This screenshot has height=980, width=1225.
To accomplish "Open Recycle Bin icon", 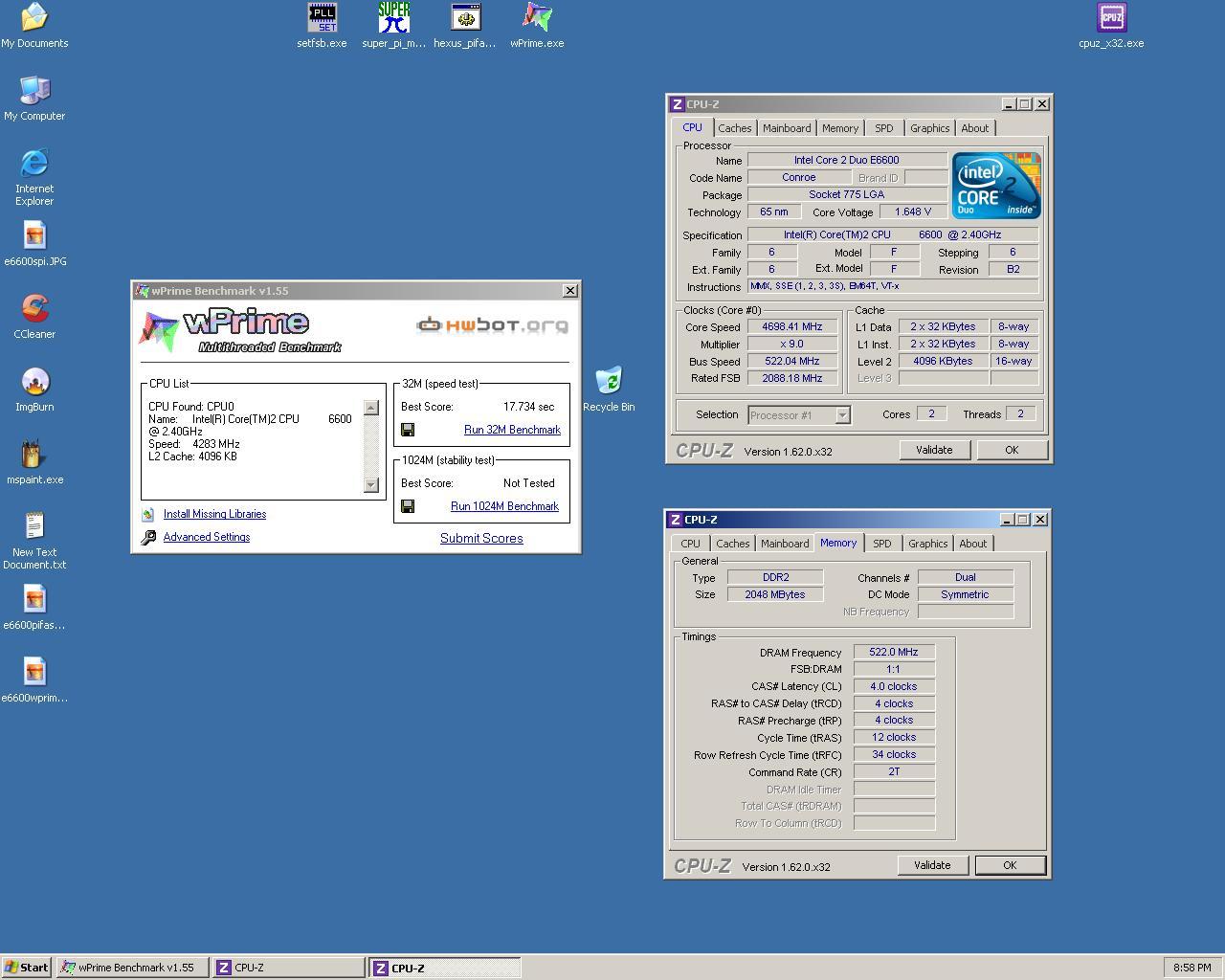I will [609, 389].
